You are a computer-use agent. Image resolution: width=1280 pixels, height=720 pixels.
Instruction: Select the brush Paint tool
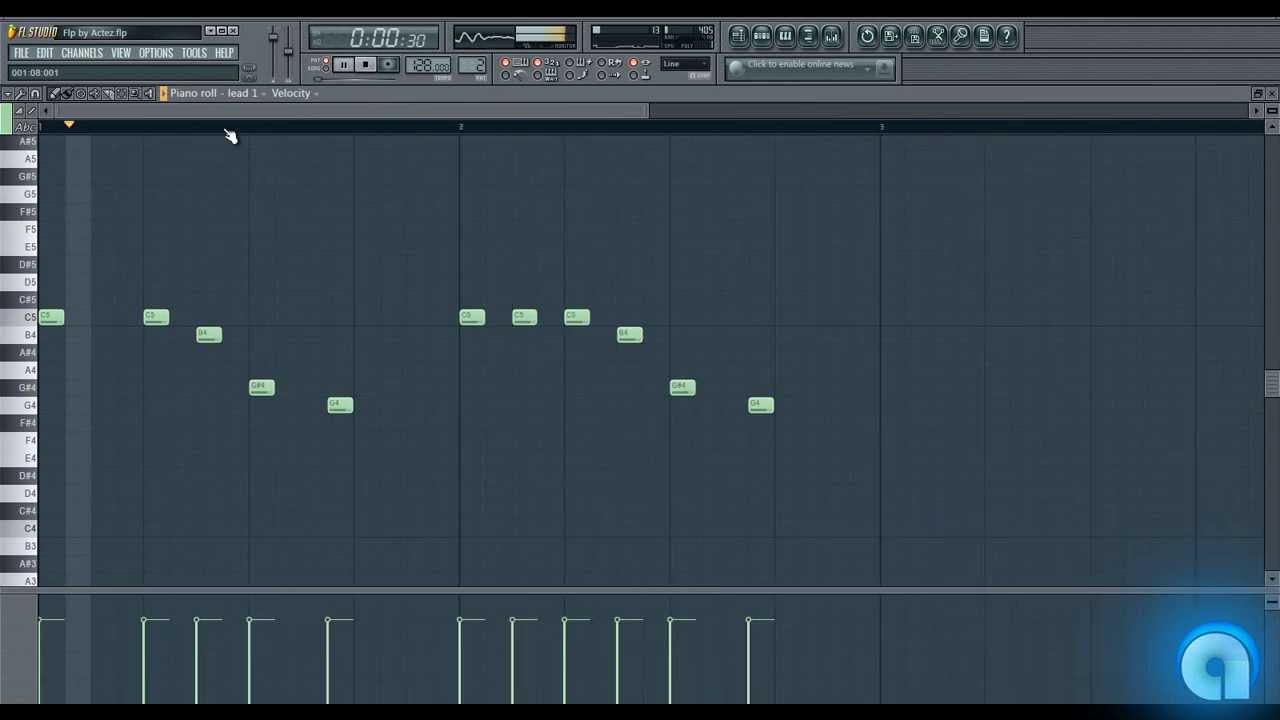[x=67, y=94]
